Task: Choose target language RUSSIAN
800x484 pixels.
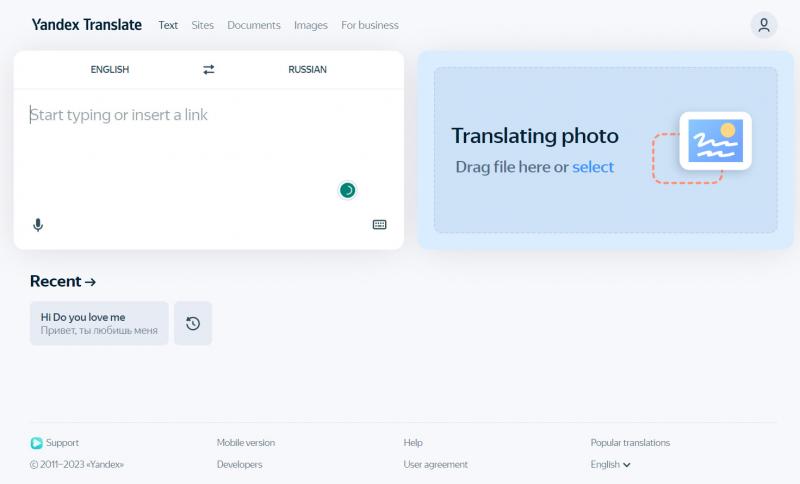Action: [x=307, y=69]
